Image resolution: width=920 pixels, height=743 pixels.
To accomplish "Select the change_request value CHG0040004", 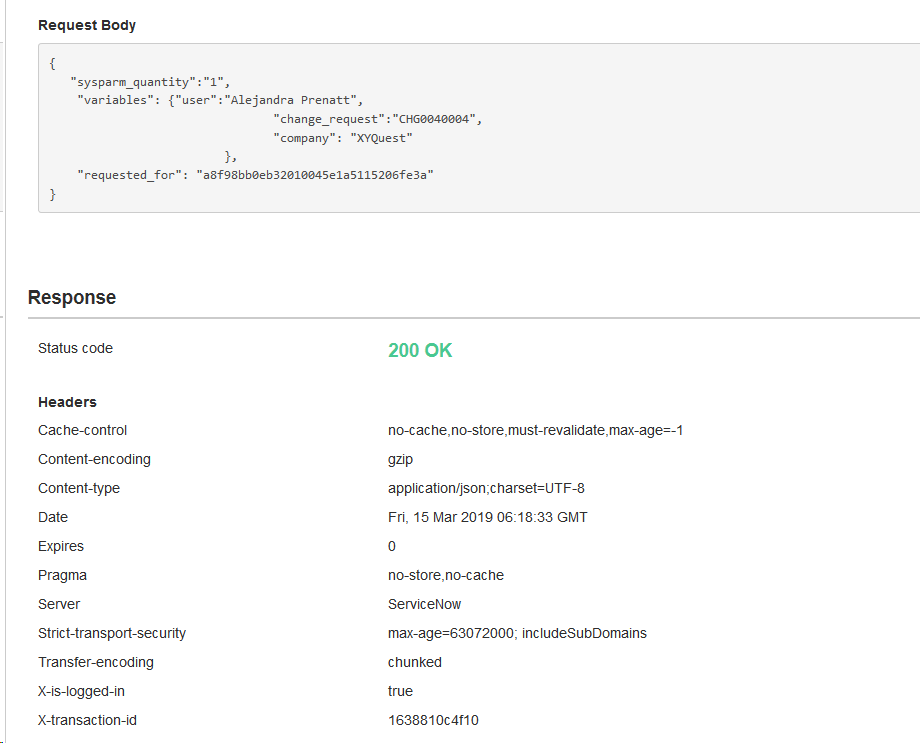I will pyautogui.click(x=435, y=119).
